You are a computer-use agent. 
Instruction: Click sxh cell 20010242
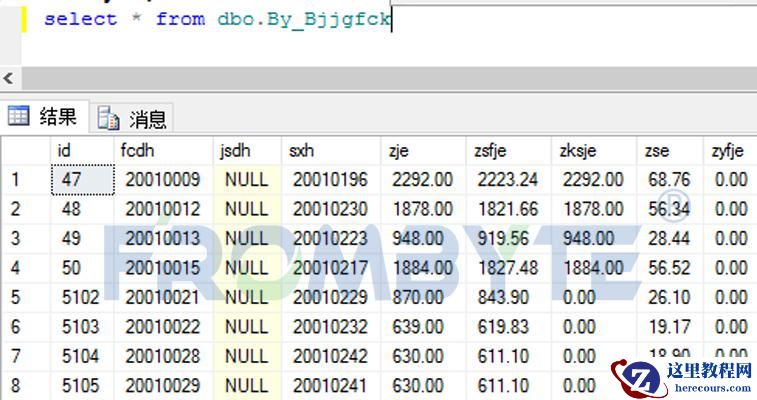pos(331,356)
